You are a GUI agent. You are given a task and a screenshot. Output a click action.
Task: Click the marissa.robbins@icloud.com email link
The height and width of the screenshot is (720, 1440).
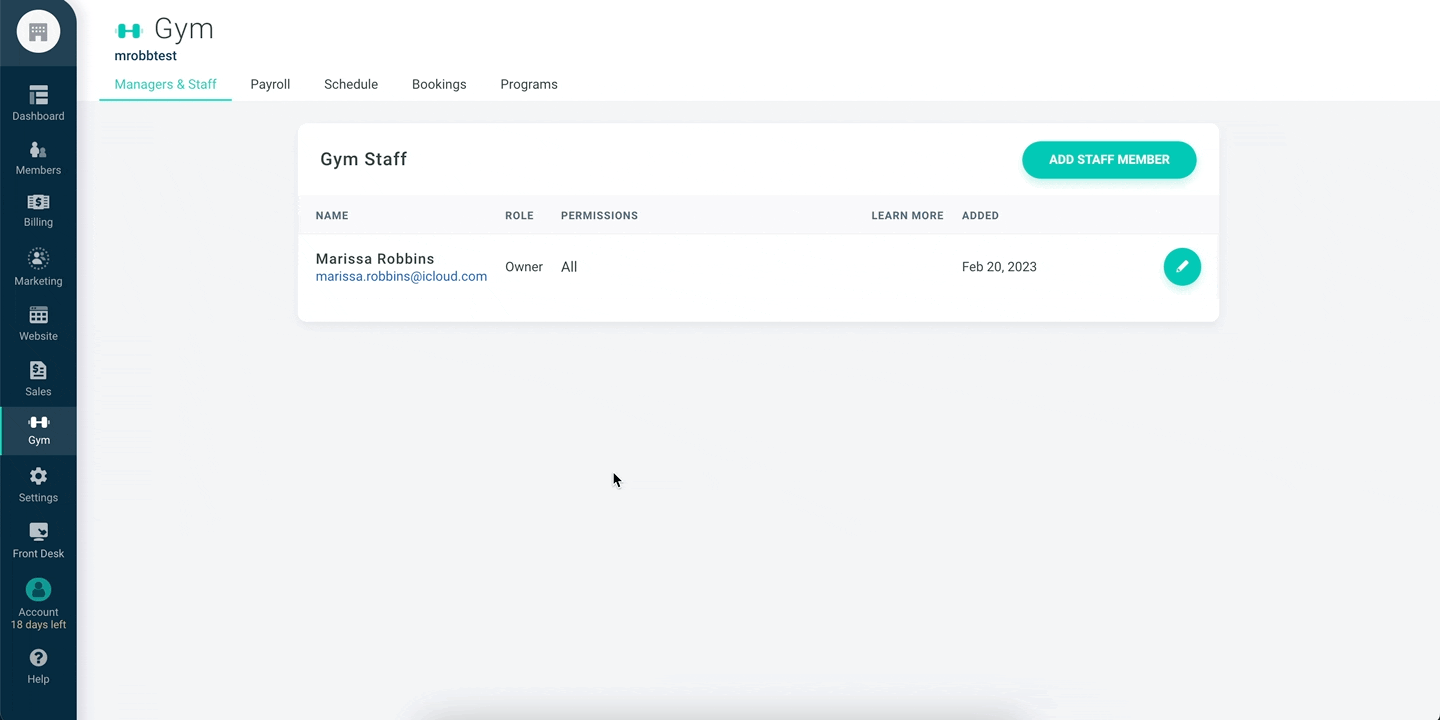click(401, 277)
